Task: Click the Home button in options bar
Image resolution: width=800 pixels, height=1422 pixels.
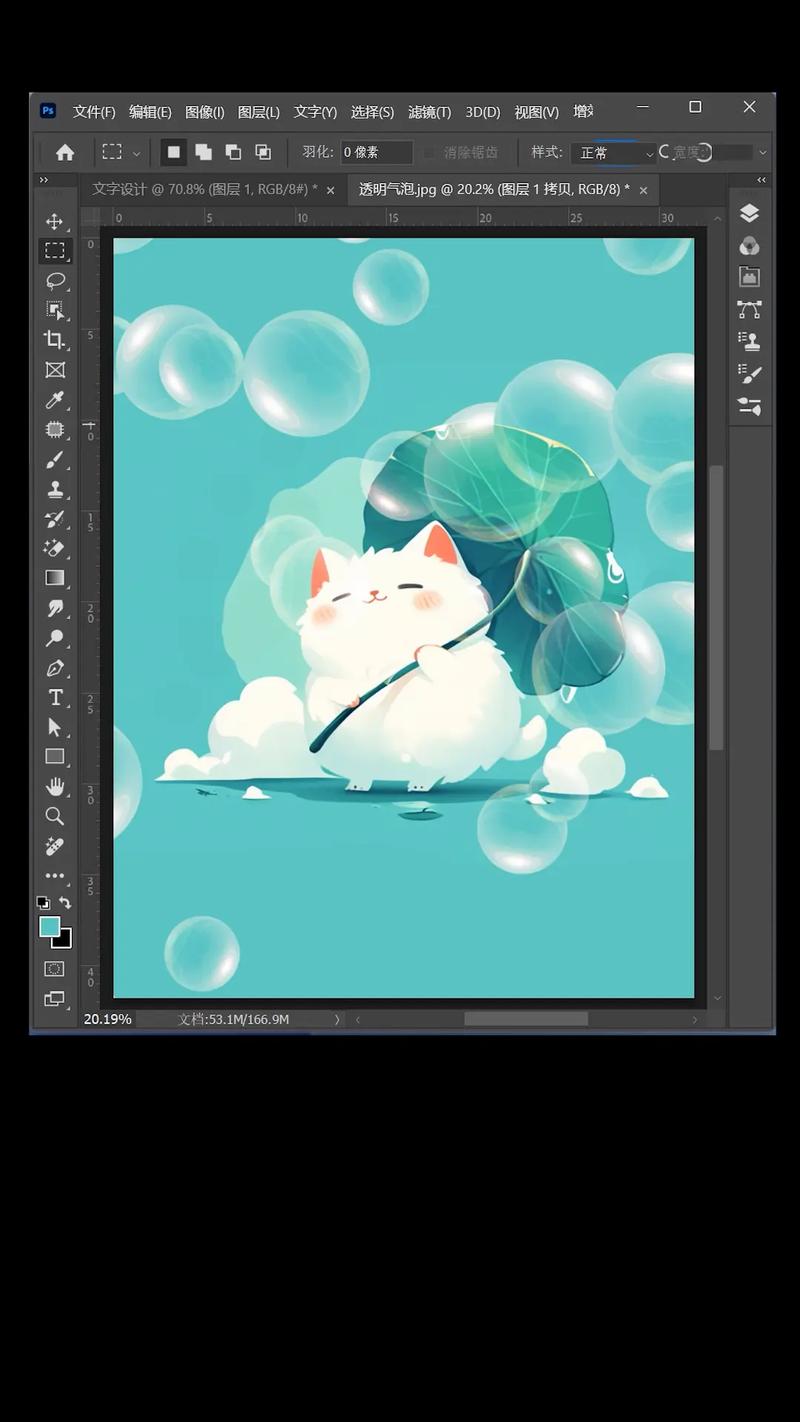Action: pyautogui.click(x=65, y=152)
